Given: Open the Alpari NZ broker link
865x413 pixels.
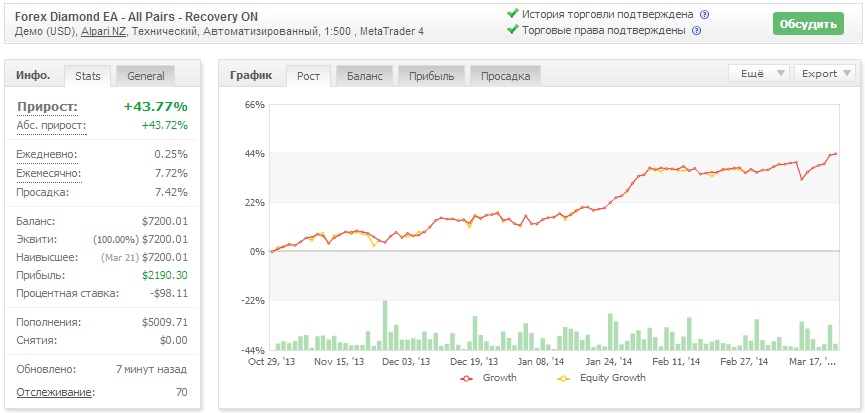Looking at the screenshot, I should pyautogui.click(x=103, y=31).
